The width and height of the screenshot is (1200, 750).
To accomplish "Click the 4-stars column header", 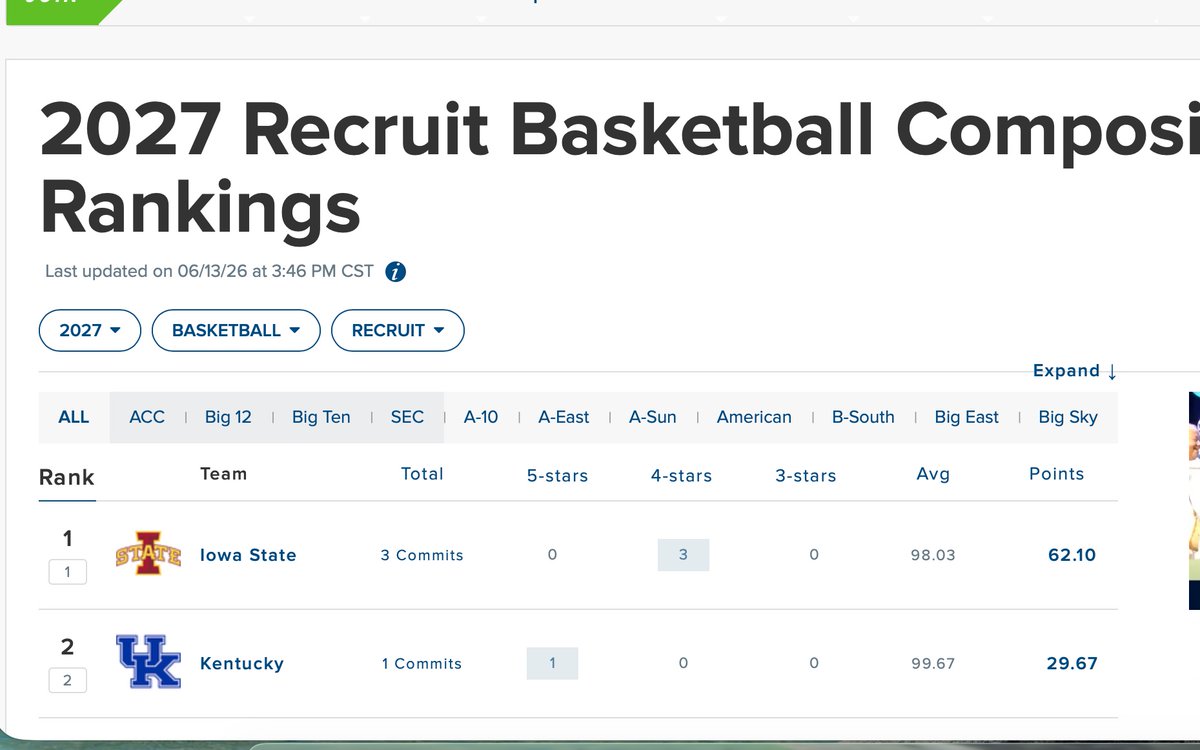I will pos(682,476).
